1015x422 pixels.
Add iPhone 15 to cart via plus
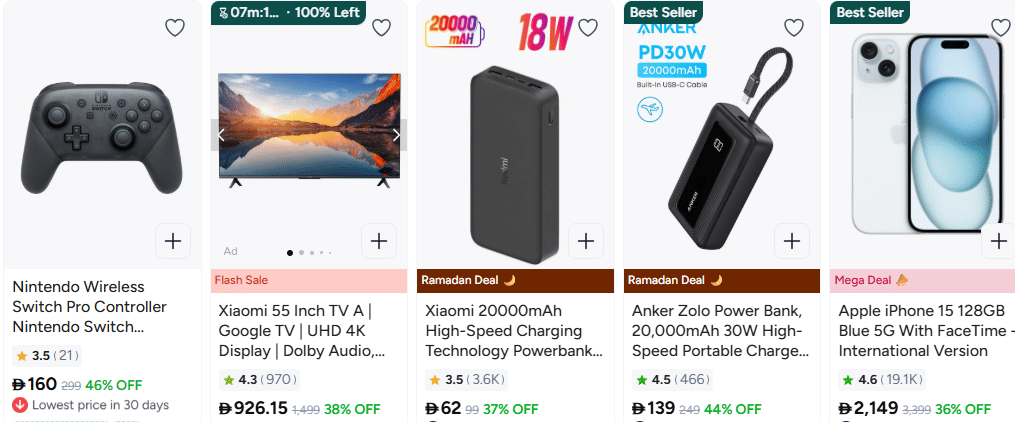tap(998, 241)
